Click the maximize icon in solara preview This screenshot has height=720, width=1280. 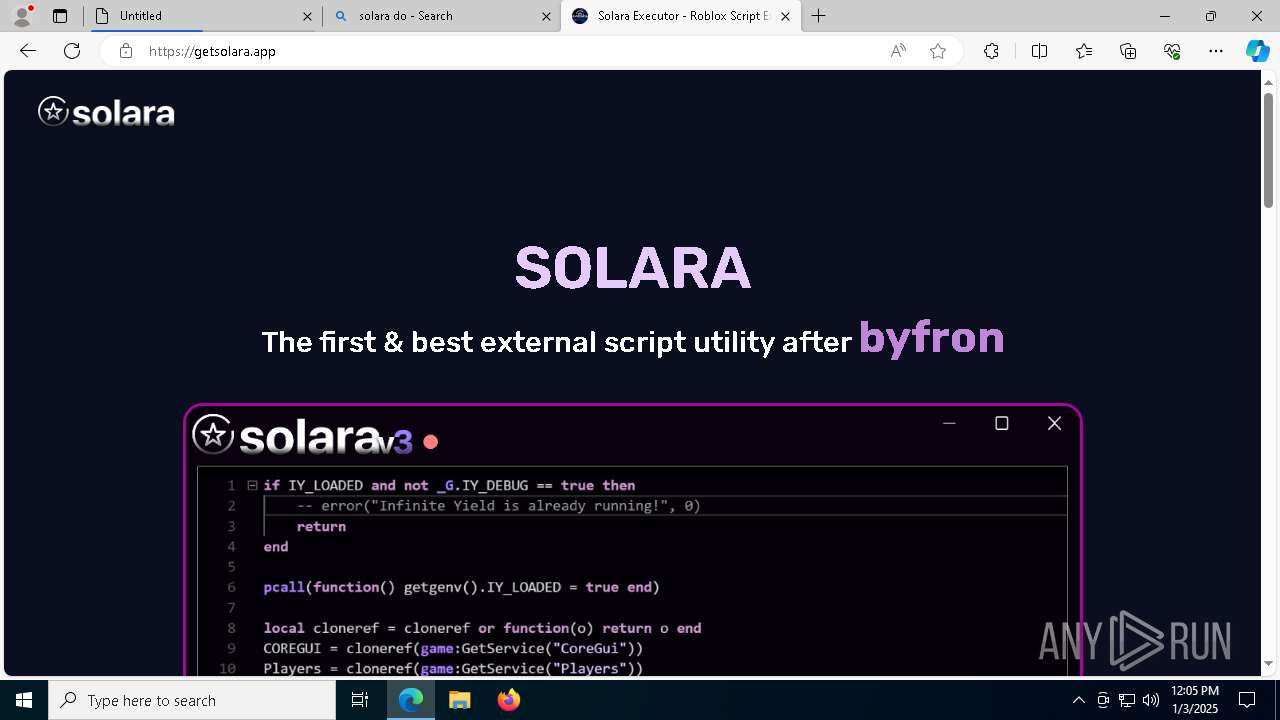pyautogui.click(x=1001, y=424)
